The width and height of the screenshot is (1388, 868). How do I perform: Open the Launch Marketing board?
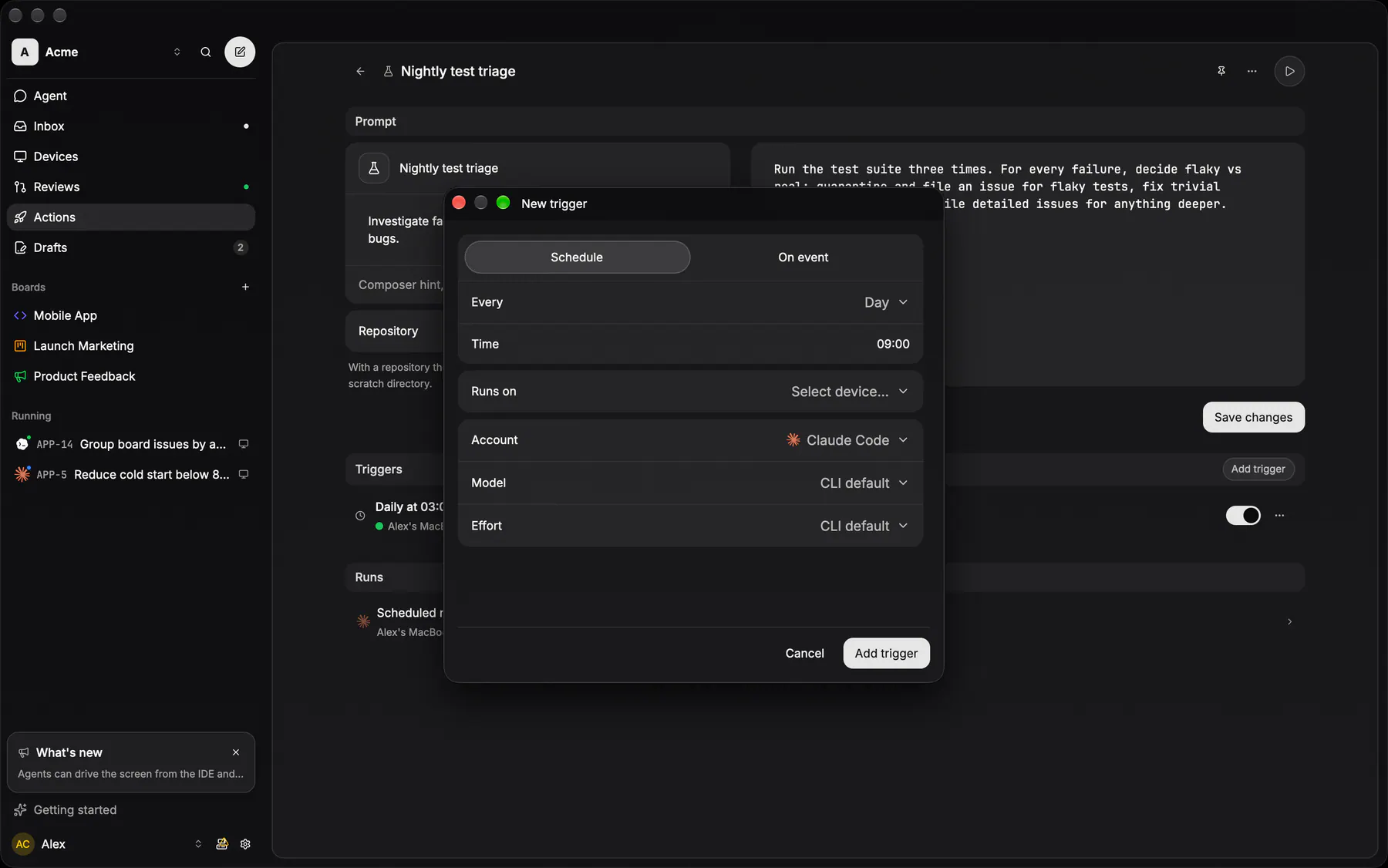(x=131, y=346)
